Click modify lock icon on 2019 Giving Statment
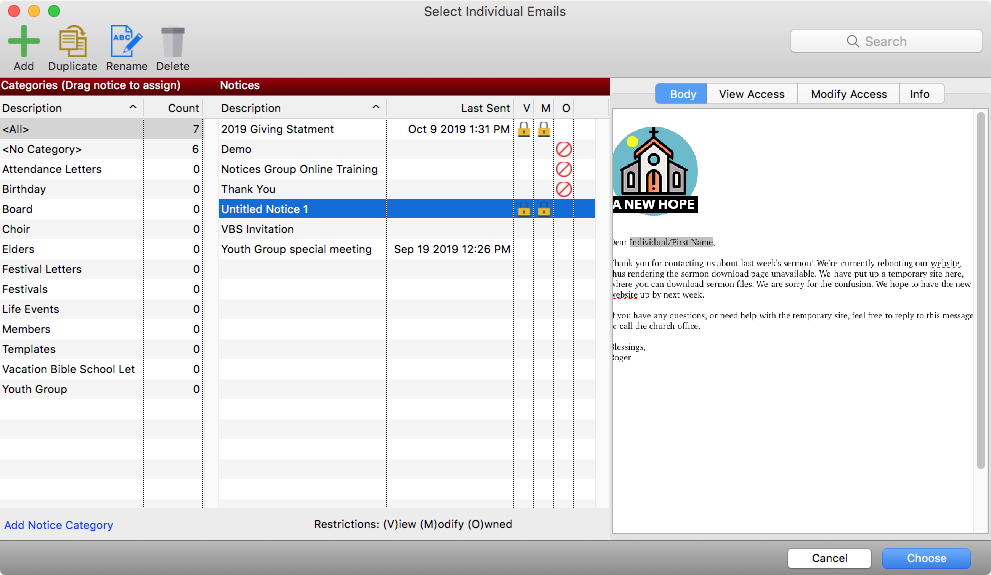This screenshot has height=575, width=991. 543,129
